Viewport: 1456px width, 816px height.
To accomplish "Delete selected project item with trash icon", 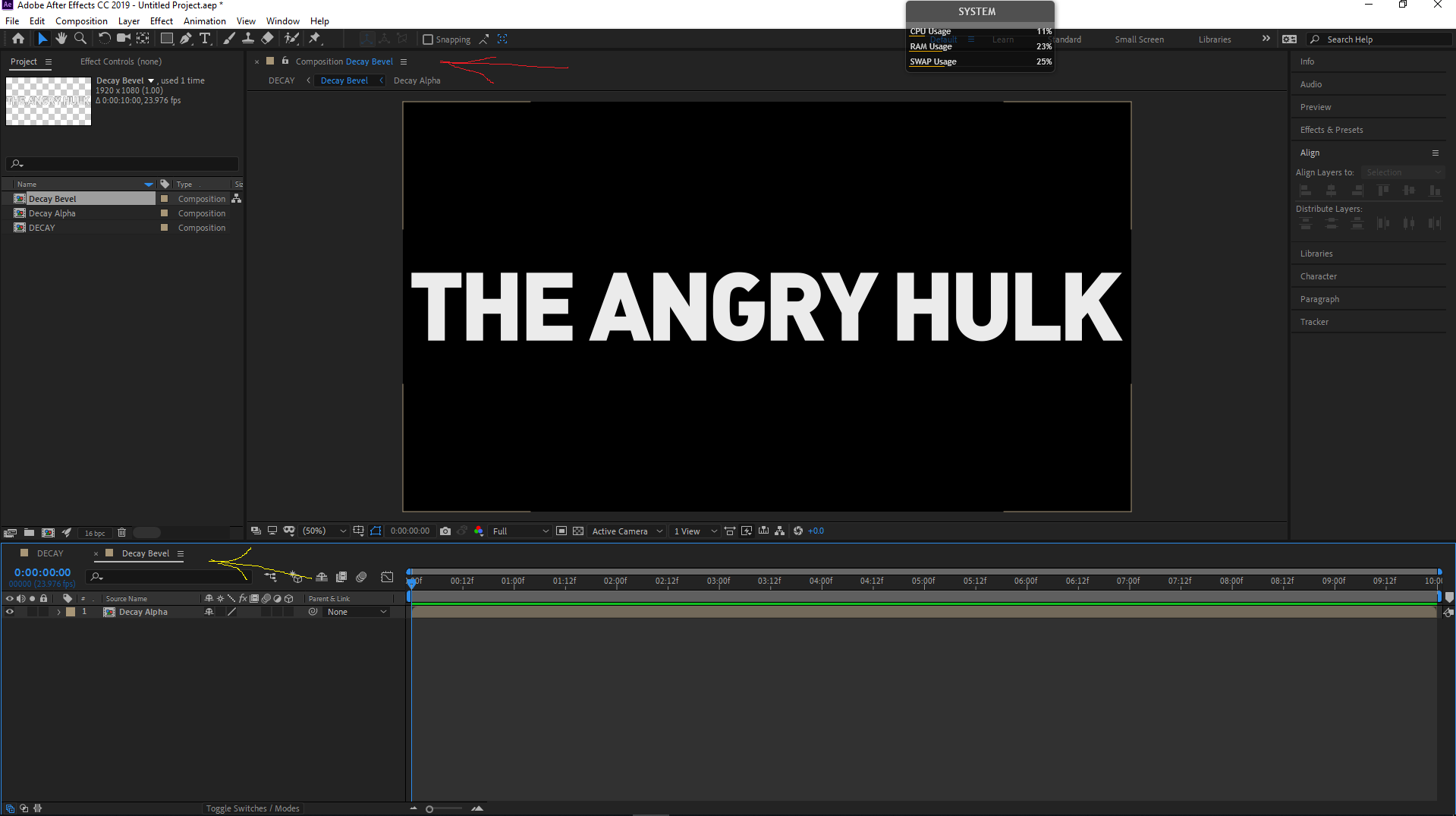I will tap(121, 533).
